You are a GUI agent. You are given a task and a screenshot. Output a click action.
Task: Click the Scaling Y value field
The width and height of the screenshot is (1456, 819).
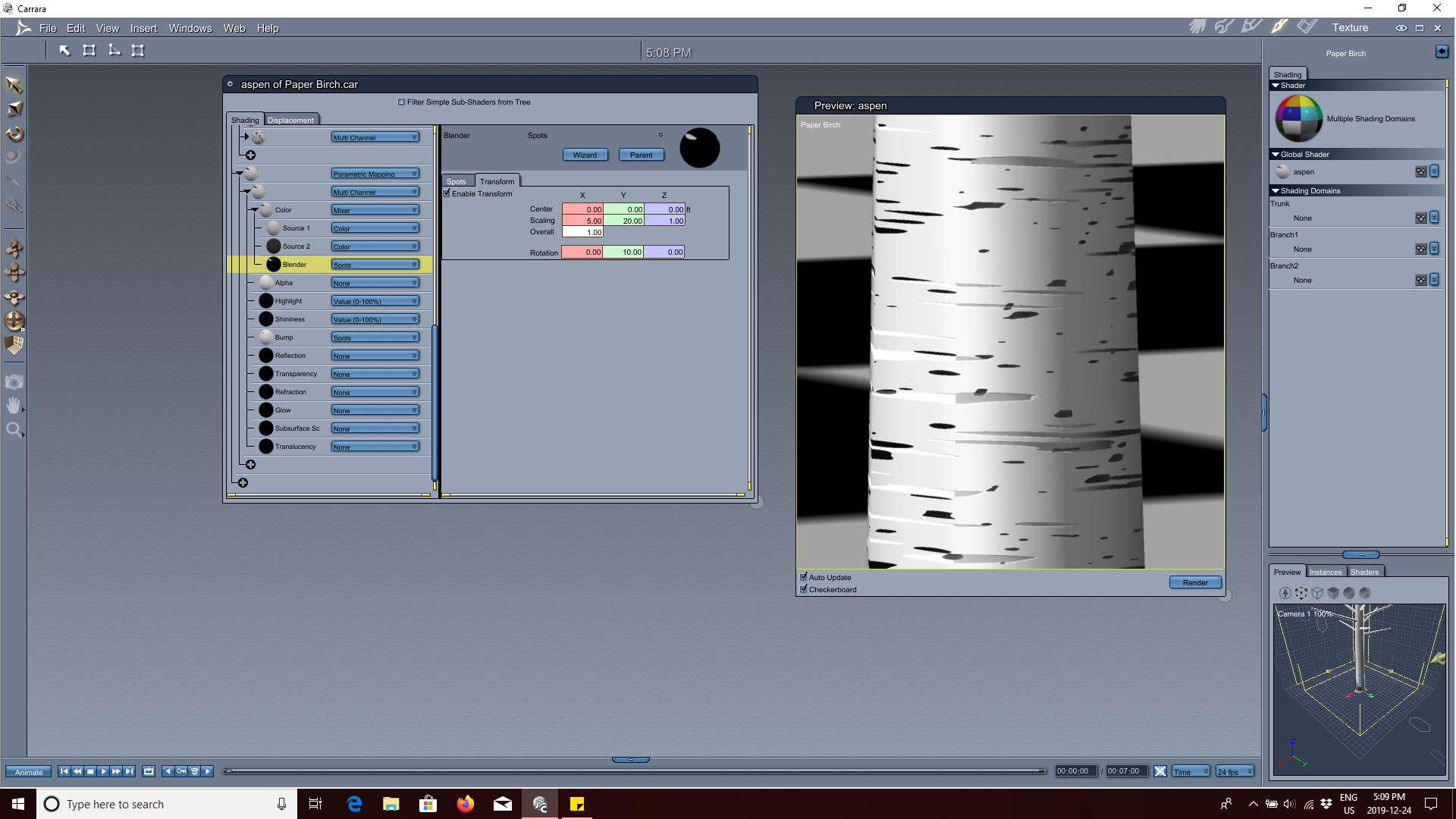click(624, 221)
